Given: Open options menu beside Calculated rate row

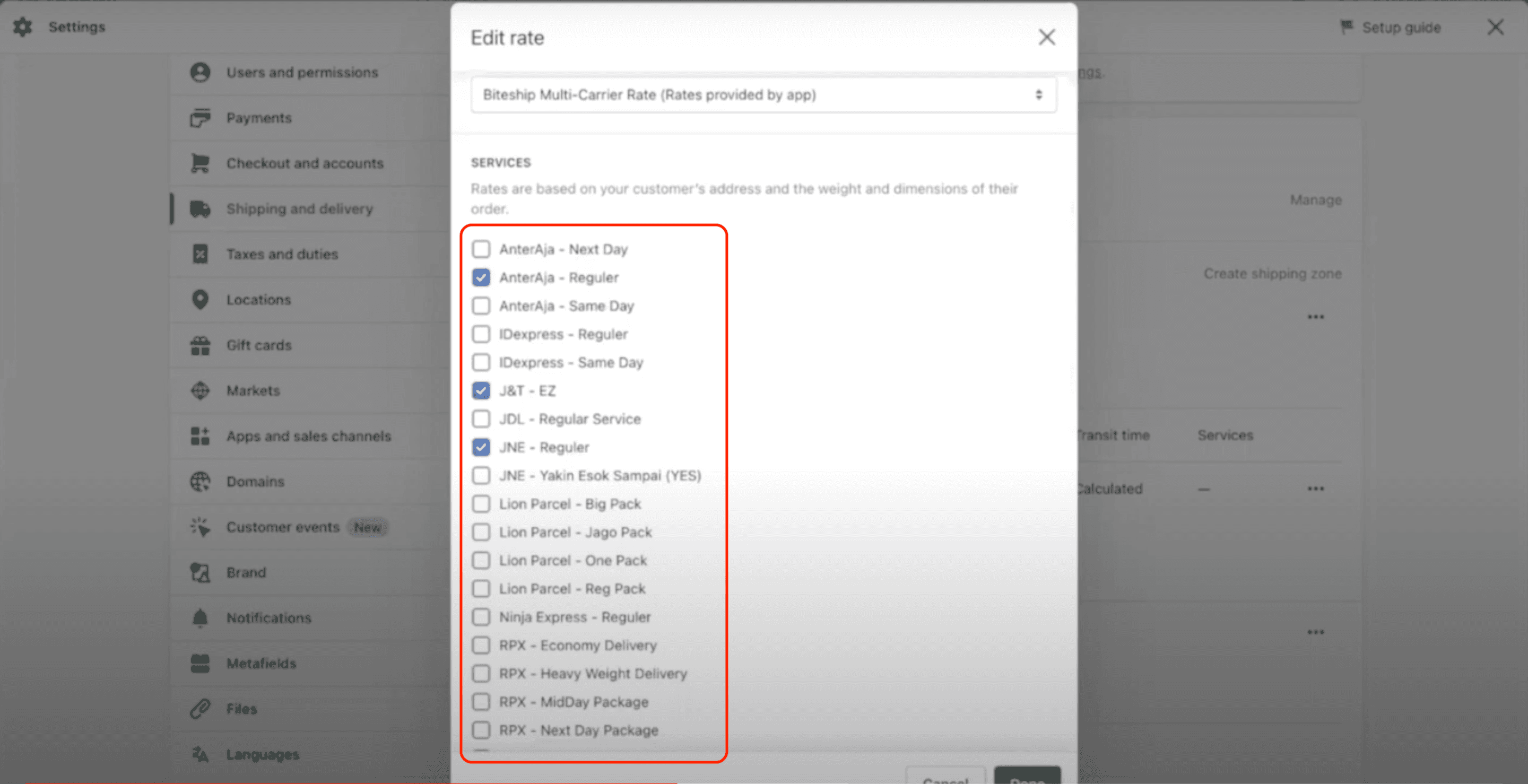Looking at the screenshot, I should coord(1316,489).
